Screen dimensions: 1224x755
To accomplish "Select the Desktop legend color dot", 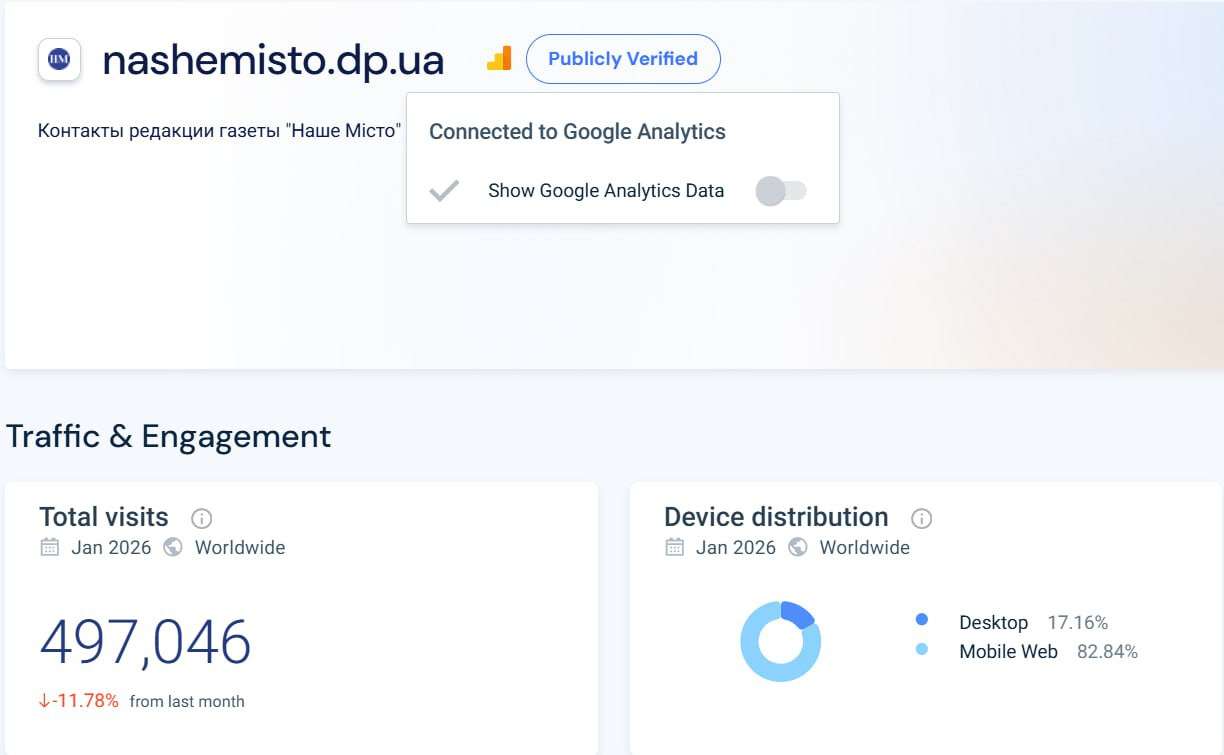I will click(x=921, y=621).
